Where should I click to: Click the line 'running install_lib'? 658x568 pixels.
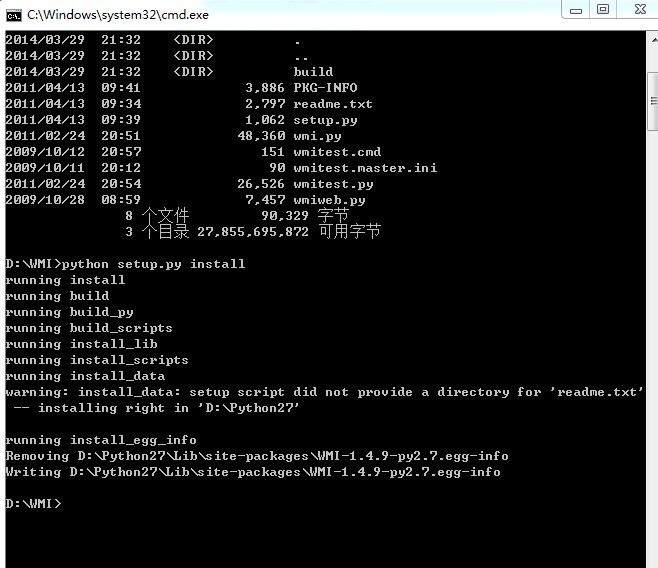tap(81, 344)
